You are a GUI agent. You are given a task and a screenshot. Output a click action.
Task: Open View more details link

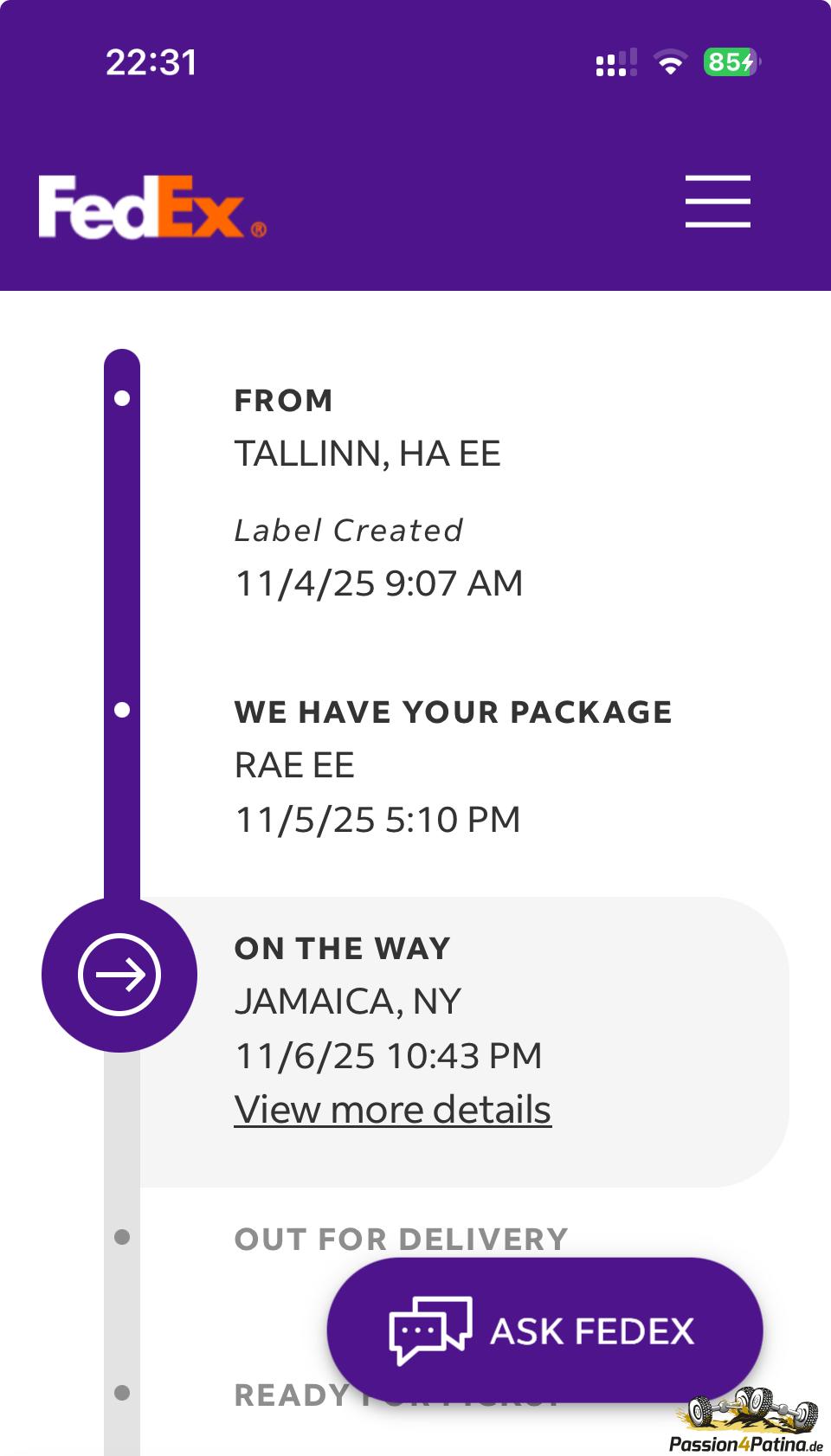[x=392, y=1110]
